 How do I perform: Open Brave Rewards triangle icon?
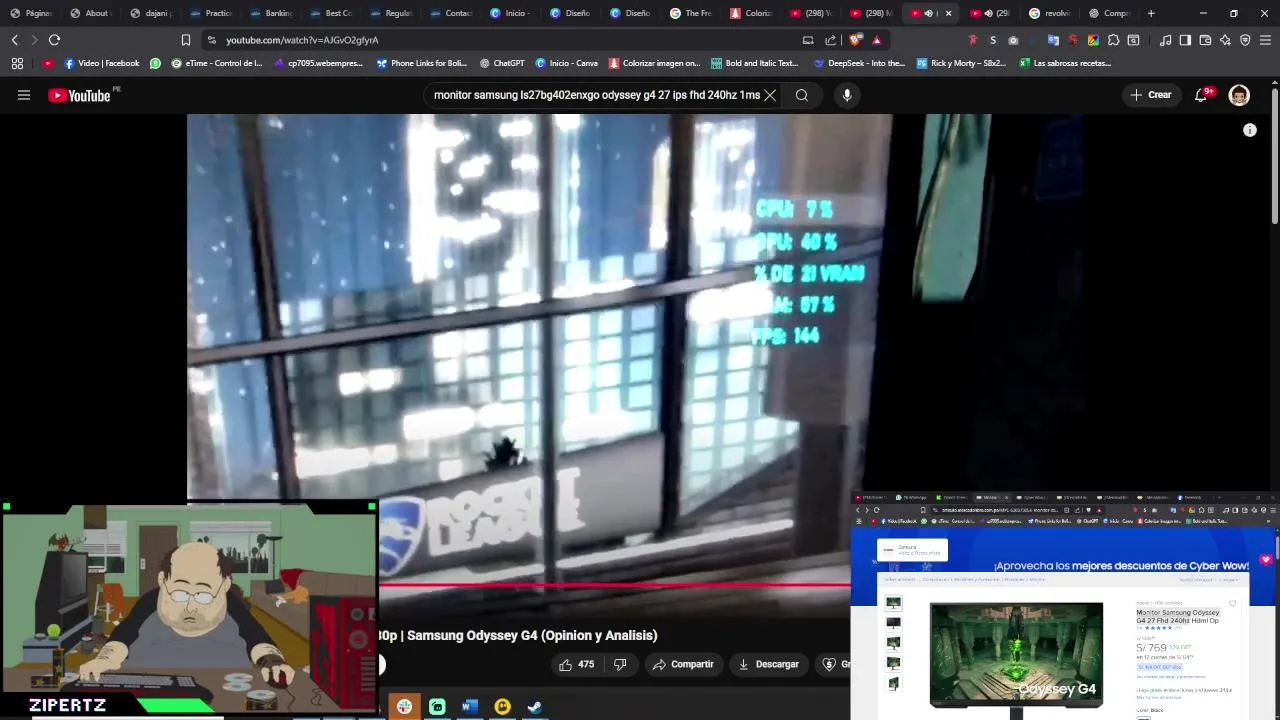877,40
